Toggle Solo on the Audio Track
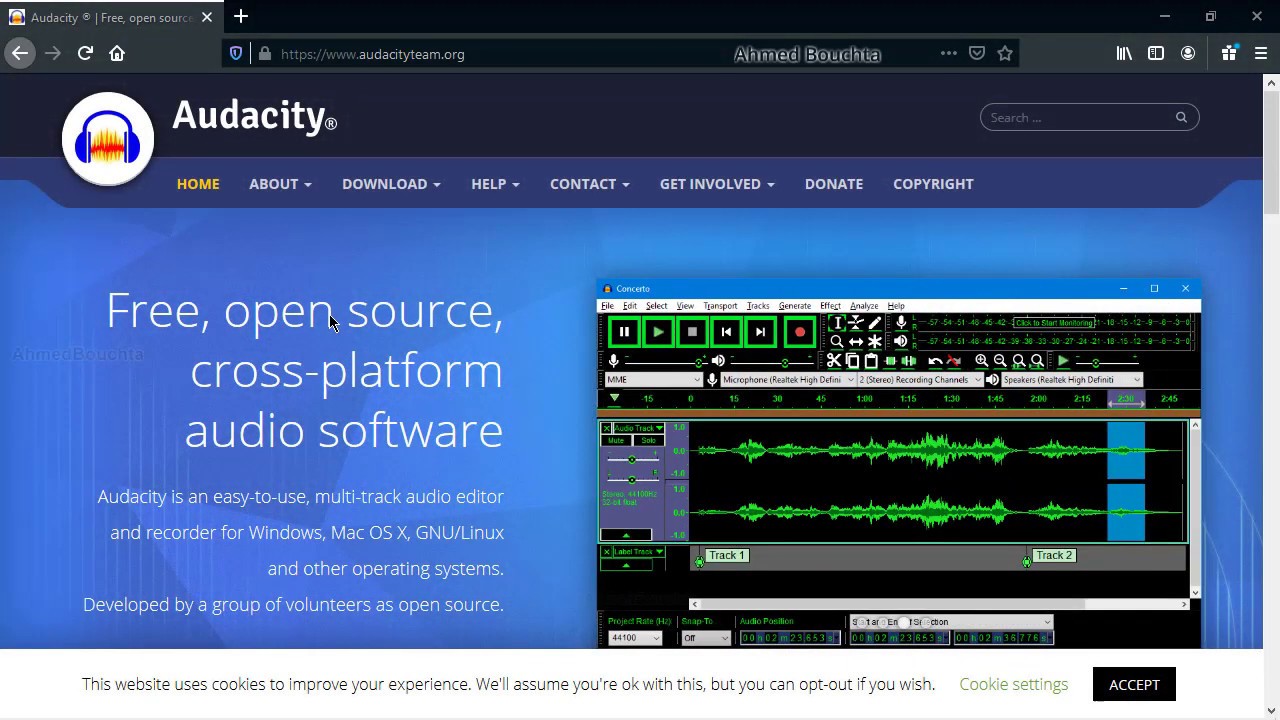Screen dimensions: 1280x720 [x=648, y=441]
